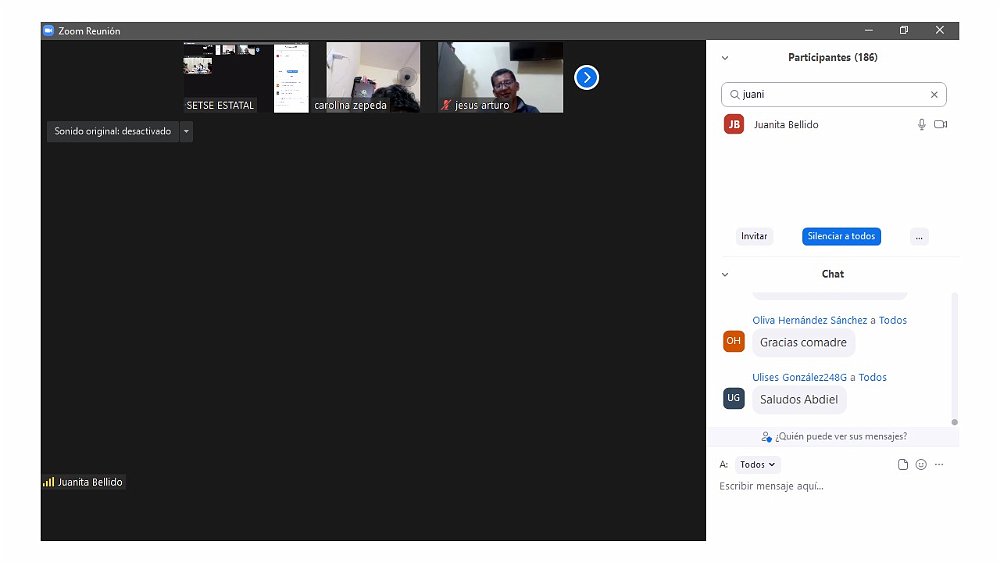Click the next video page arrow

tap(586, 77)
